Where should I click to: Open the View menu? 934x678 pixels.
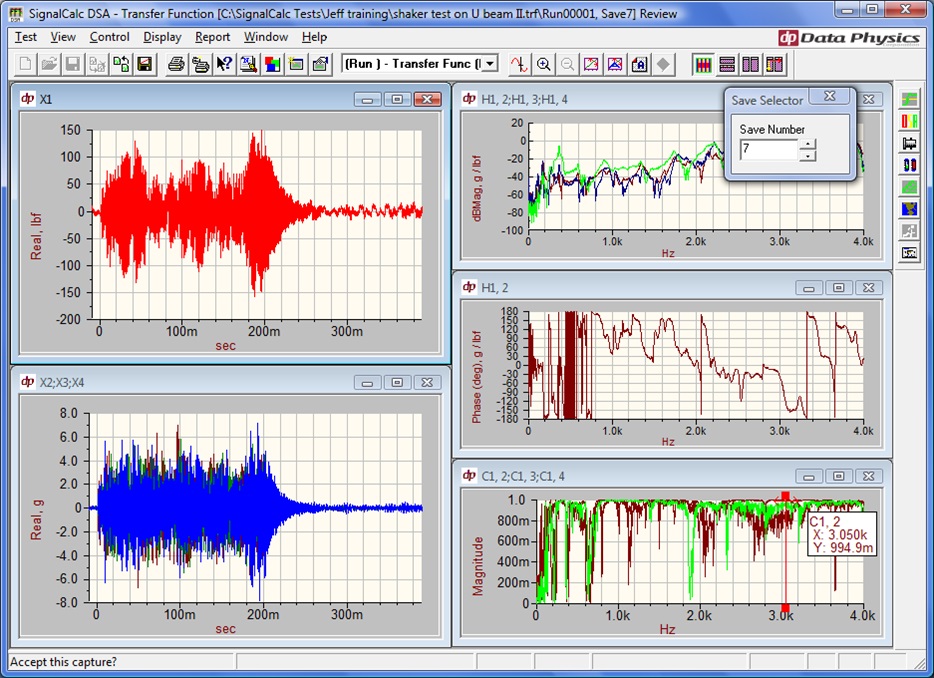pos(63,37)
